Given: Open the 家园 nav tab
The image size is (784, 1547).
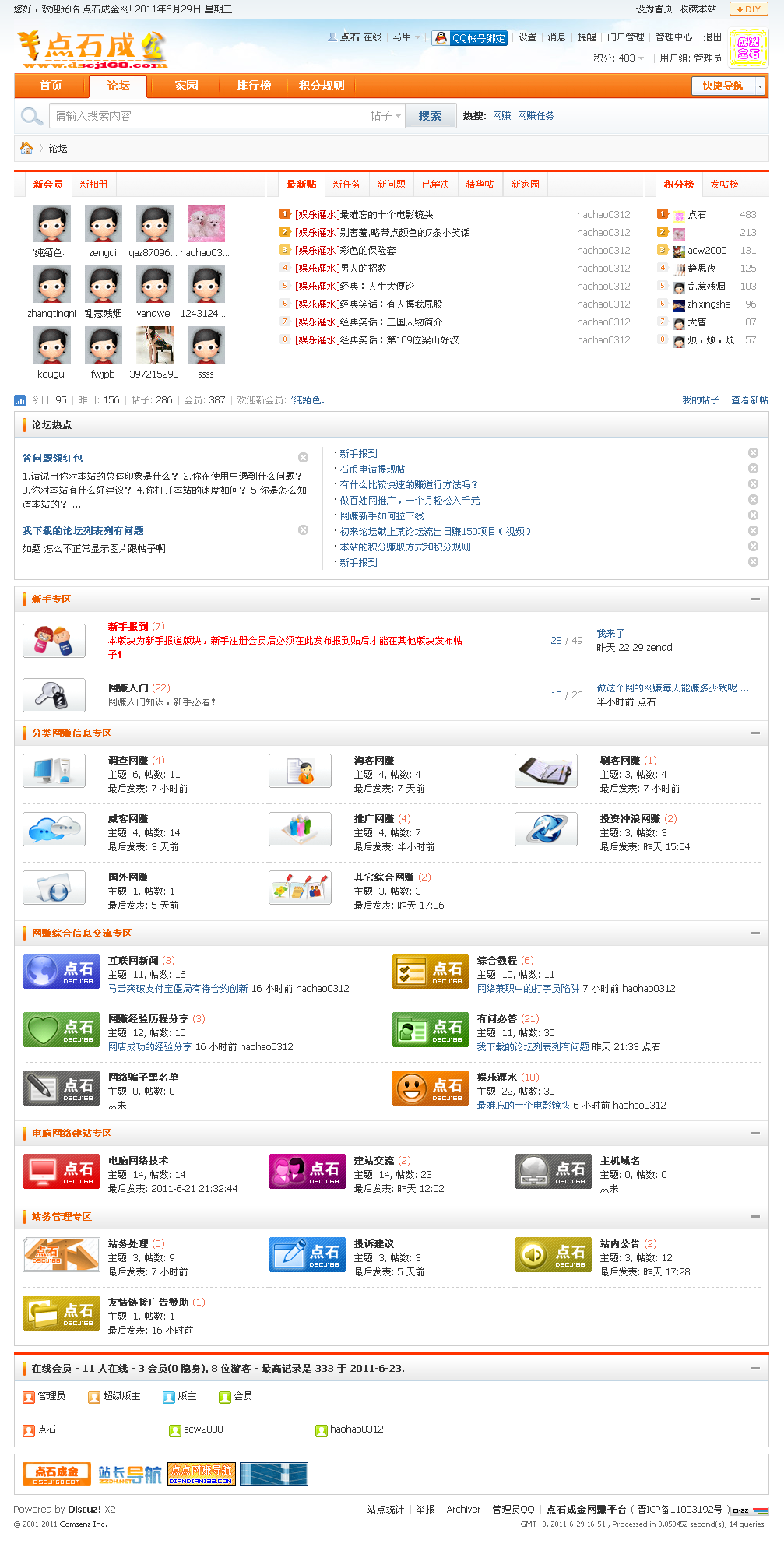Looking at the screenshot, I should point(187,86).
